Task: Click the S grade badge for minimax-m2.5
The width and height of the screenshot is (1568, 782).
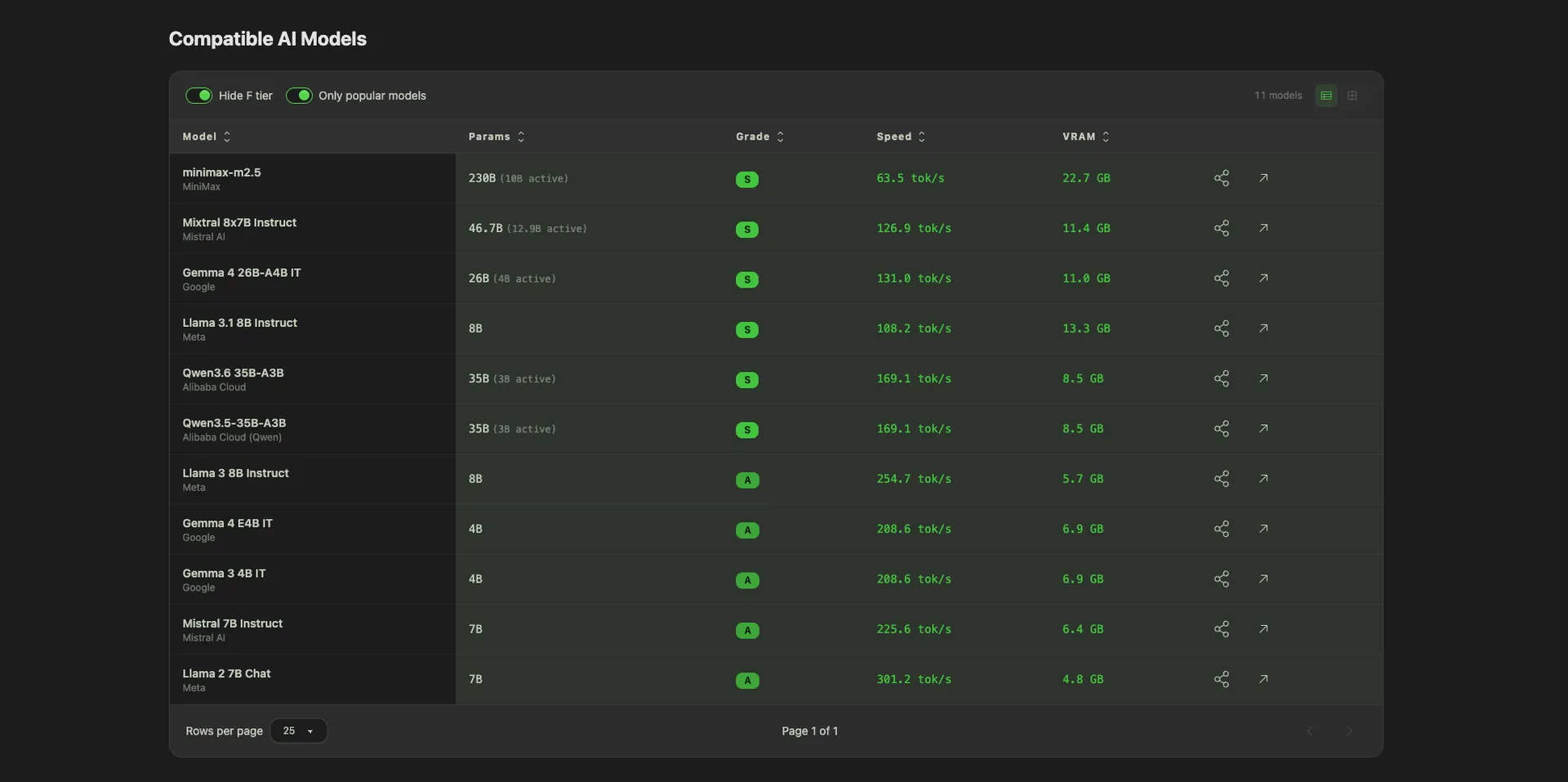Action: pyautogui.click(x=747, y=179)
